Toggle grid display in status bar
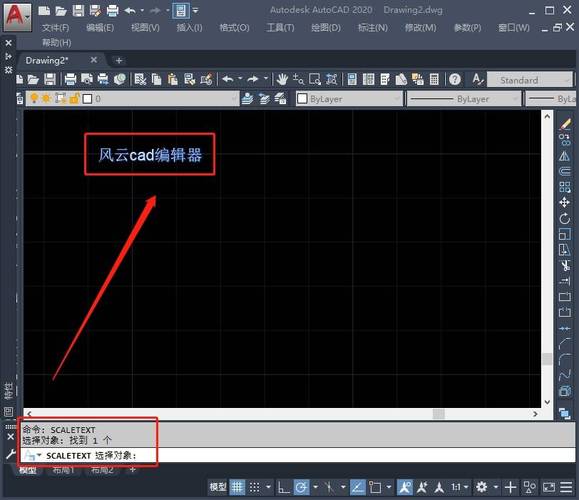This screenshot has height=500, width=579. (x=237, y=487)
